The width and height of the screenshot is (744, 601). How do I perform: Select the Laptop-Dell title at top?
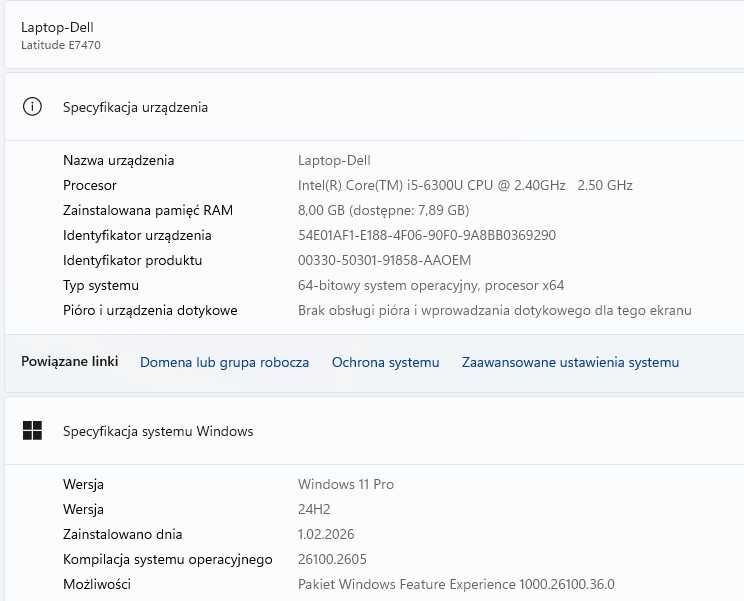coord(57,27)
